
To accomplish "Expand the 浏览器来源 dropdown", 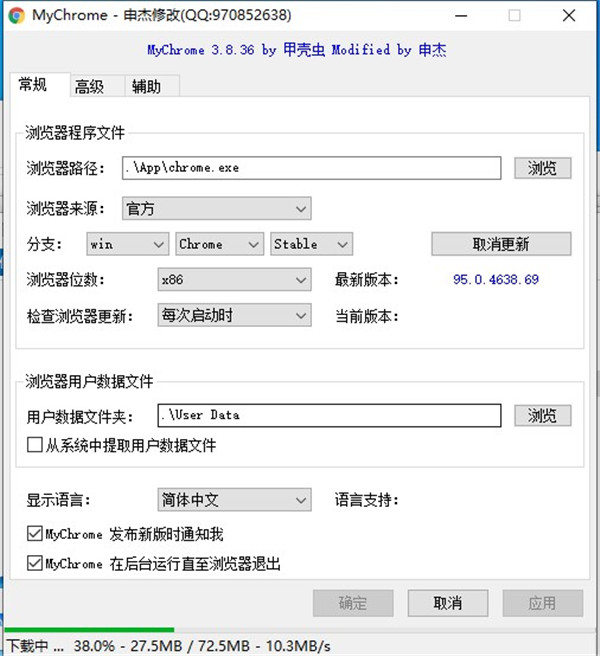I will pyautogui.click(x=216, y=209).
